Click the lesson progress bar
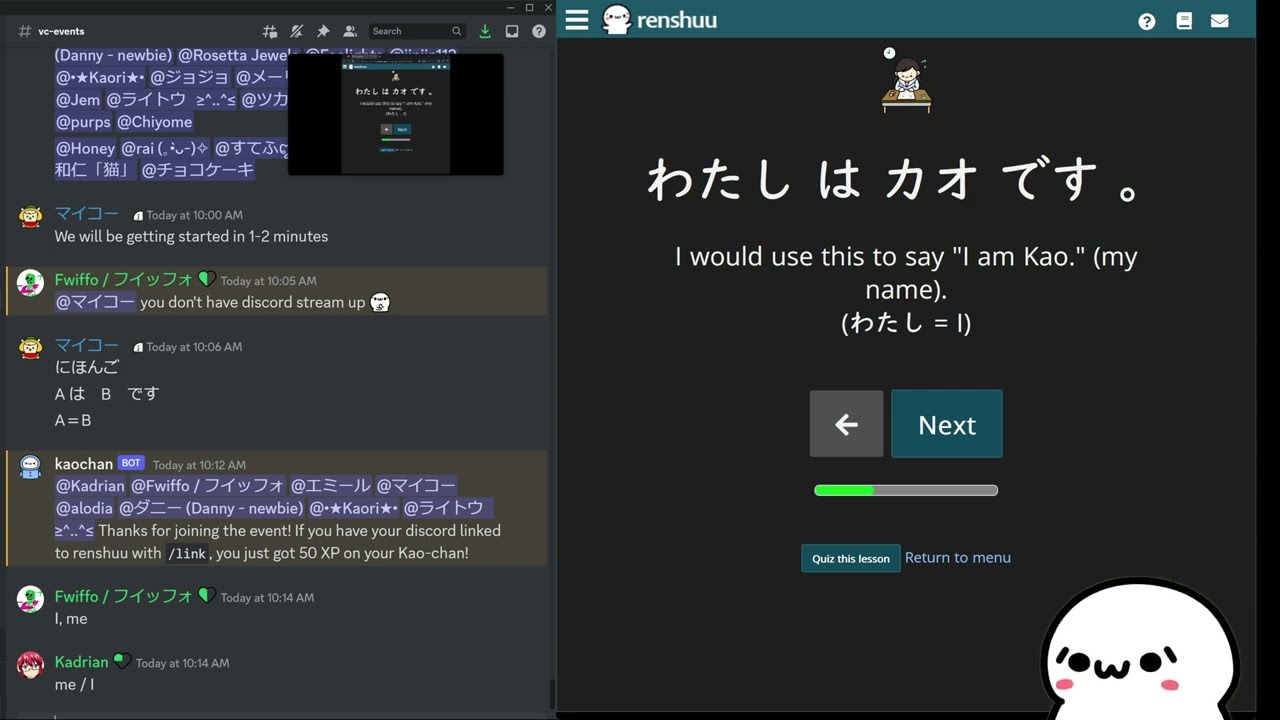 click(906, 490)
